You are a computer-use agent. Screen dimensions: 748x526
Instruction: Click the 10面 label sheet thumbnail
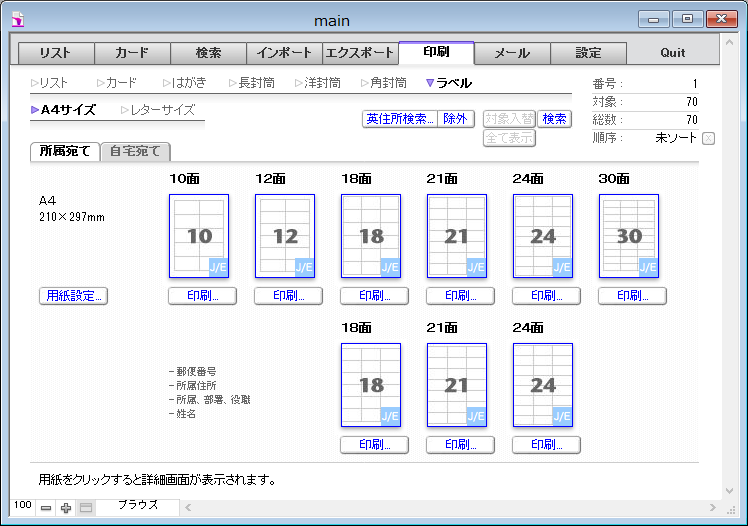tap(199, 236)
